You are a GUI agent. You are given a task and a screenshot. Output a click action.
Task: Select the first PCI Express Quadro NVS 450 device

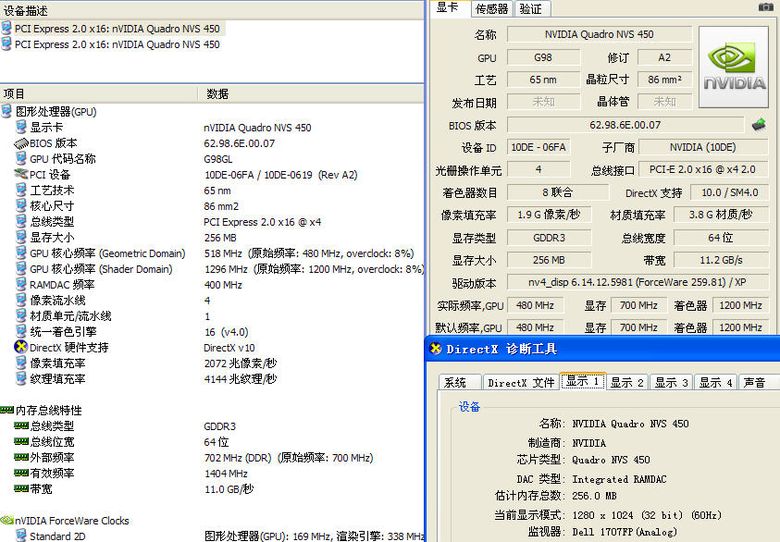click(117, 28)
